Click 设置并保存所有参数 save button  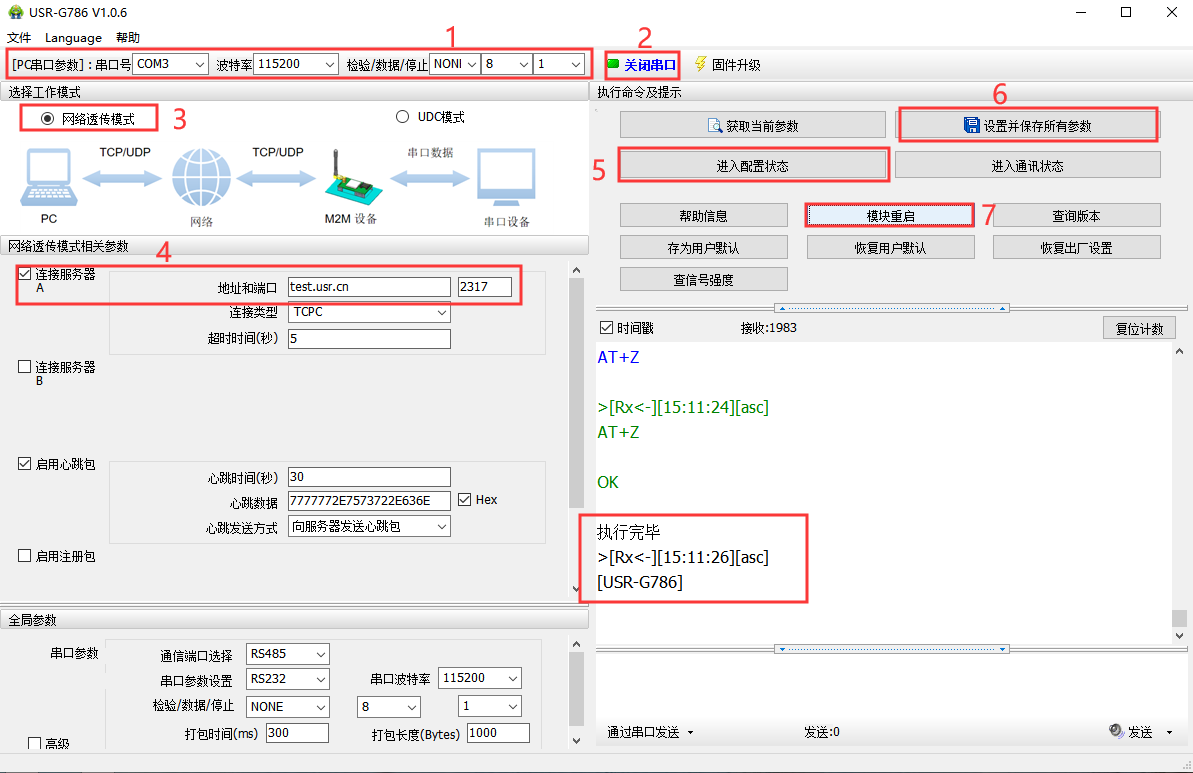[1027, 126]
